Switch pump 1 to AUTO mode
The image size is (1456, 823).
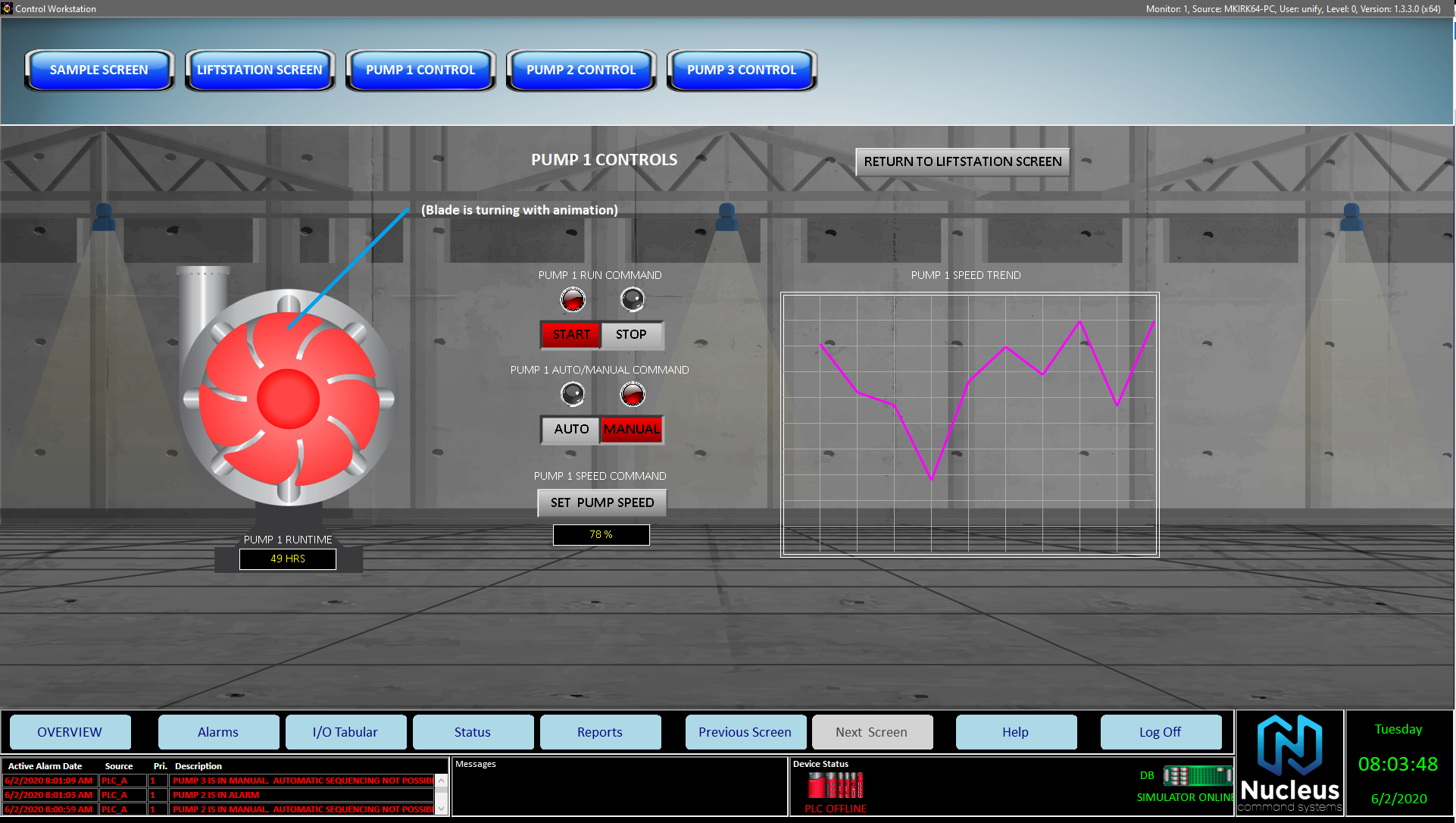(571, 429)
